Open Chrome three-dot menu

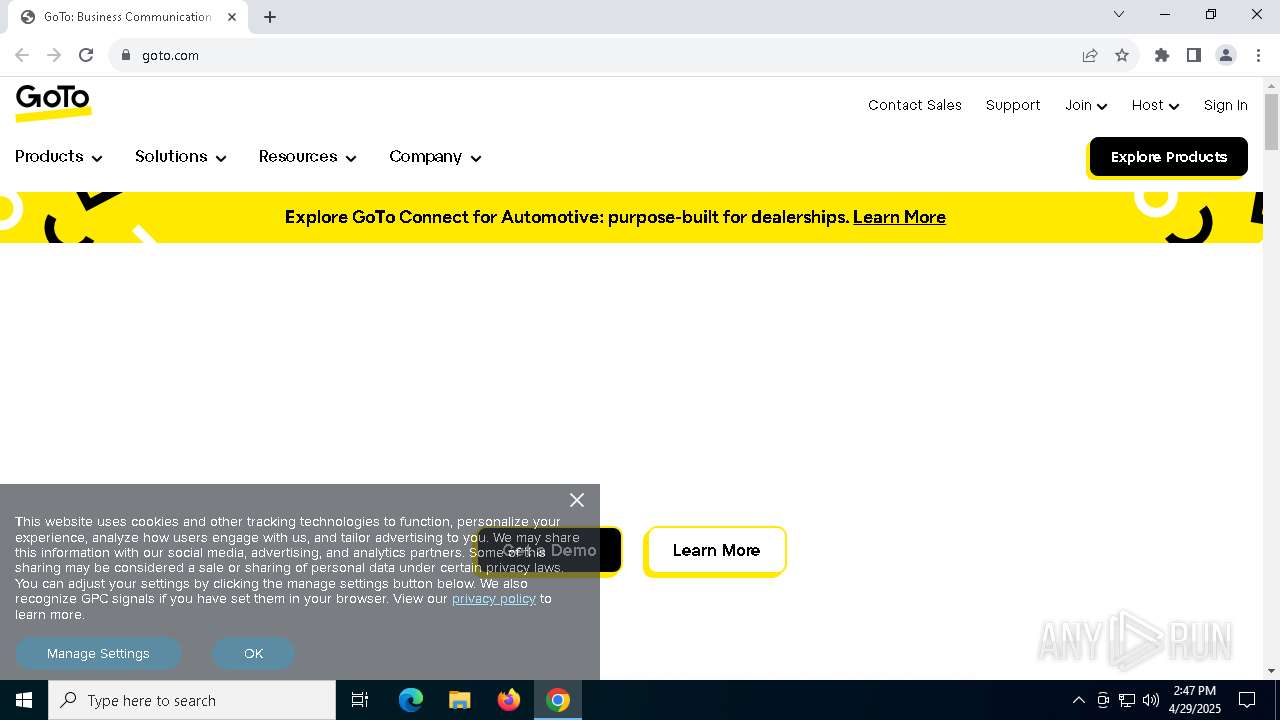pos(1258,55)
